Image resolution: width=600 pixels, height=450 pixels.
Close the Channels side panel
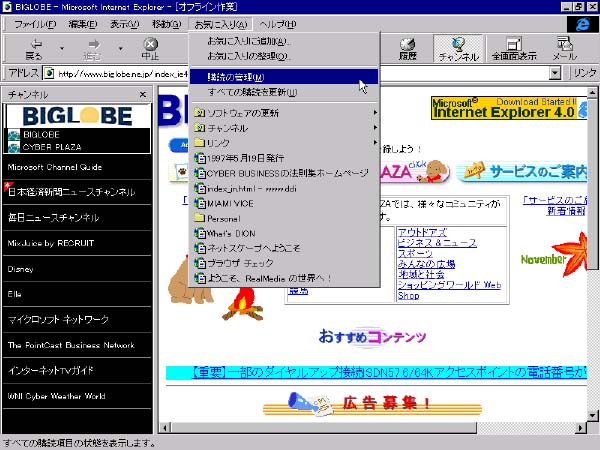click(143, 94)
